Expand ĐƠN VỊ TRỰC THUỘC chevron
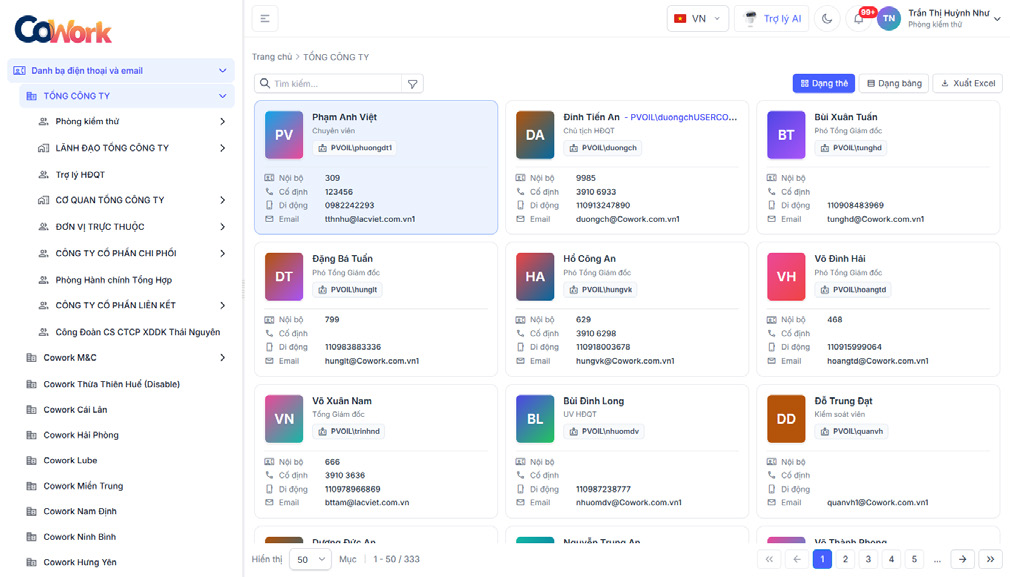1010x577 pixels. [x=222, y=227]
